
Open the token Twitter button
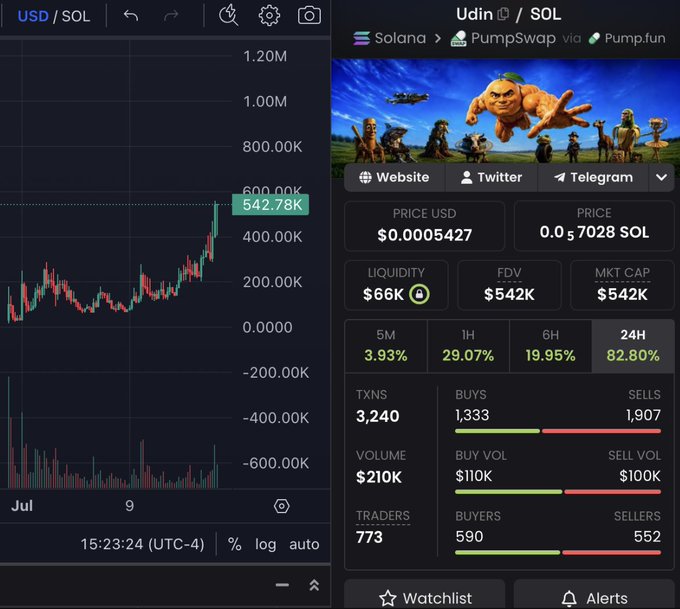pos(491,177)
